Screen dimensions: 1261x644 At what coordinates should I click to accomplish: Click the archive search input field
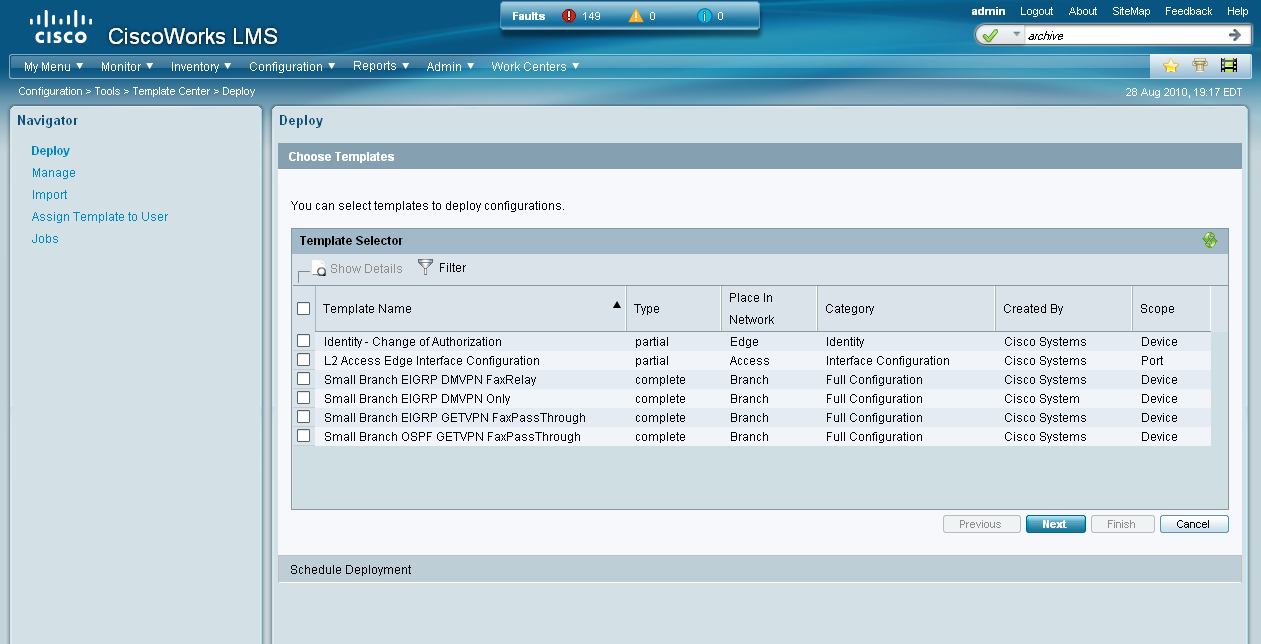pyautogui.click(x=1125, y=35)
